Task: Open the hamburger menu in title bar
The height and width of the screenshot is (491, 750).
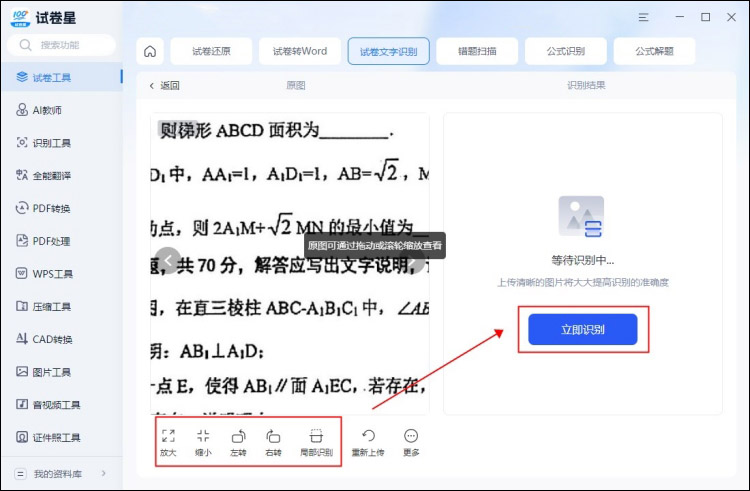Action: pyautogui.click(x=643, y=17)
